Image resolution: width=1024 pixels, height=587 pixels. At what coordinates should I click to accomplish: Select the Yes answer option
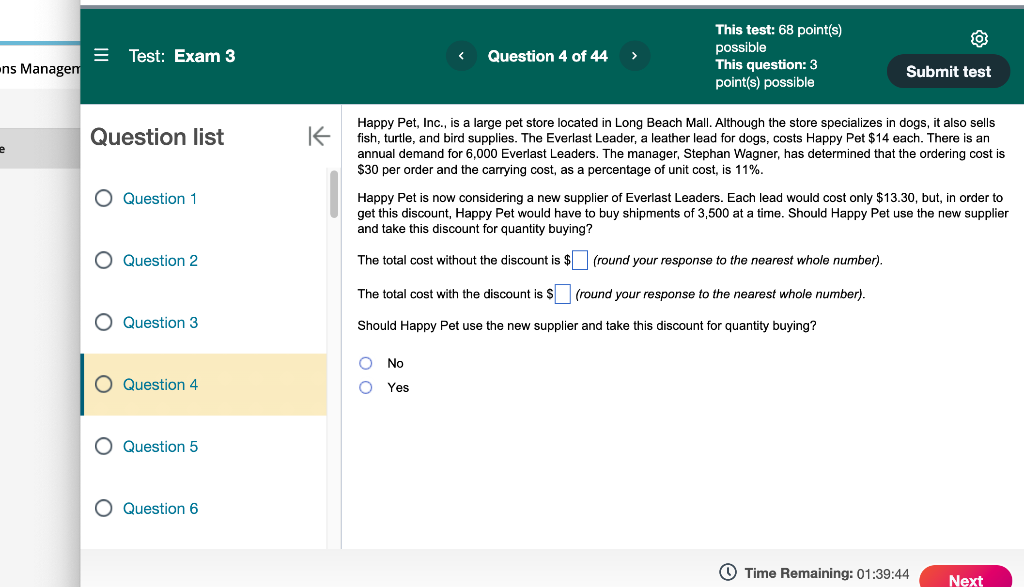click(365, 387)
